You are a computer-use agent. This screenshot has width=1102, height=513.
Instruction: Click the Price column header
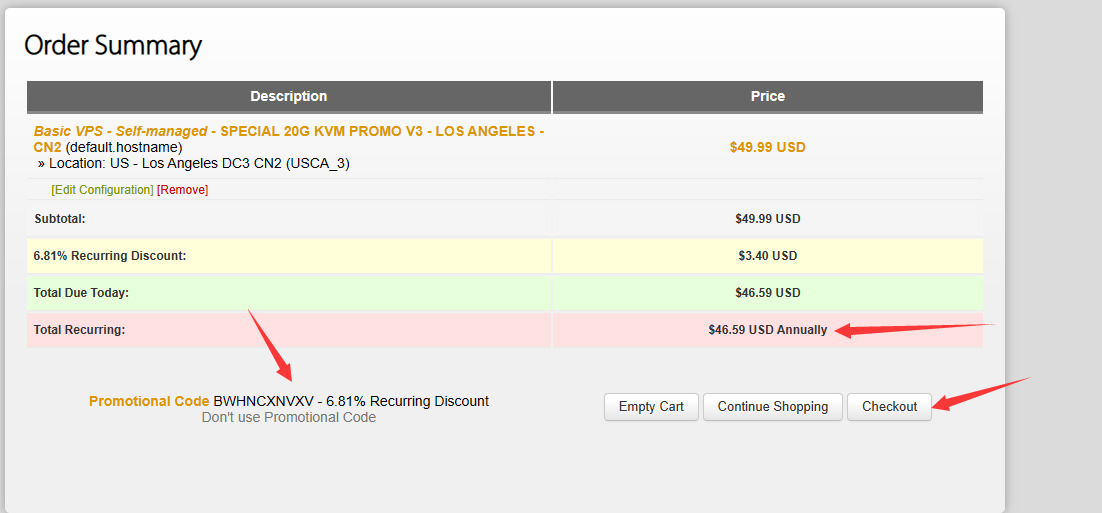(768, 97)
